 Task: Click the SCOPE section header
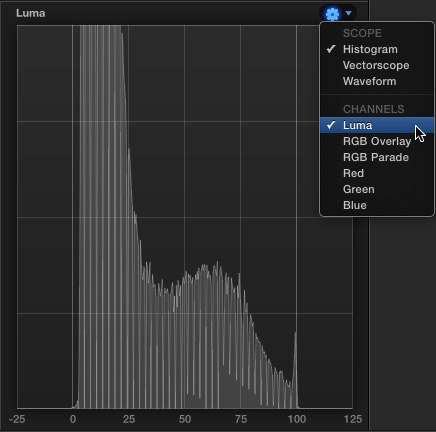click(362, 33)
